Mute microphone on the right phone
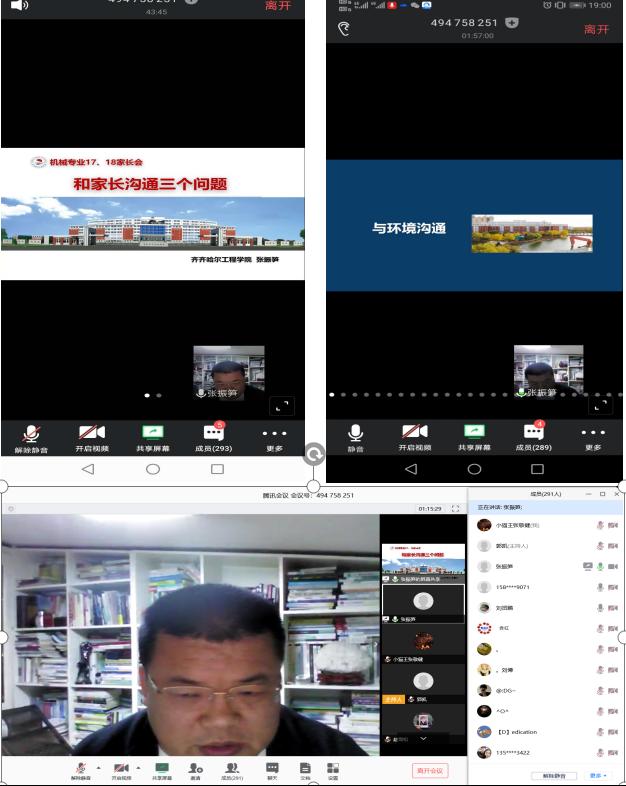Image resolution: width=626 pixels, height=786 pixels. click(355, 436)
